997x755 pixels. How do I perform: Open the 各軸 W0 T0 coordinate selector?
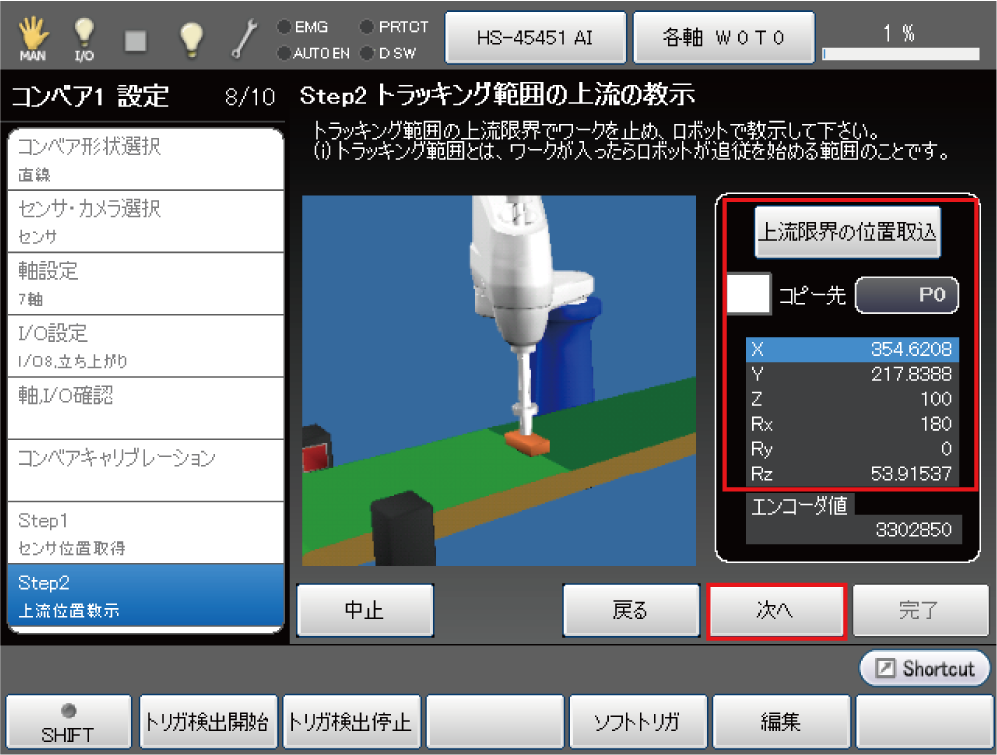(x=724, y=37)
